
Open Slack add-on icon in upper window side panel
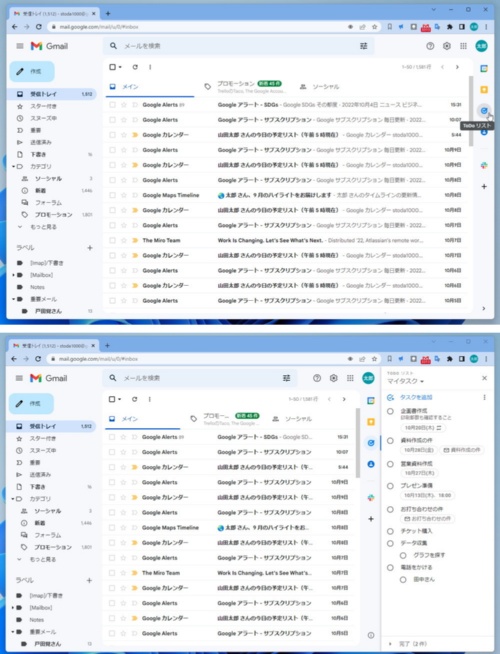(484, 165)
